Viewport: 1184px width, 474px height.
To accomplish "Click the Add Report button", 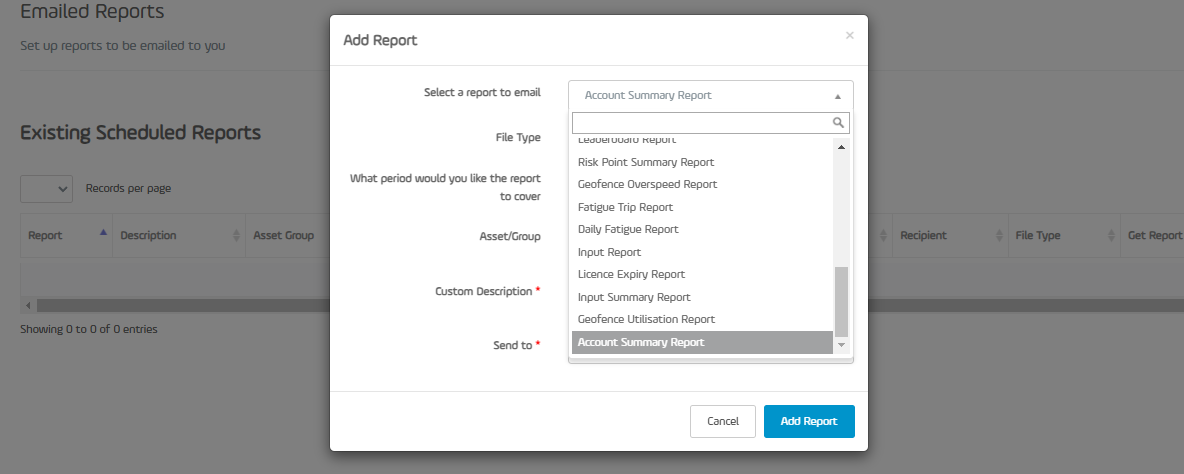I will (809, 421).
